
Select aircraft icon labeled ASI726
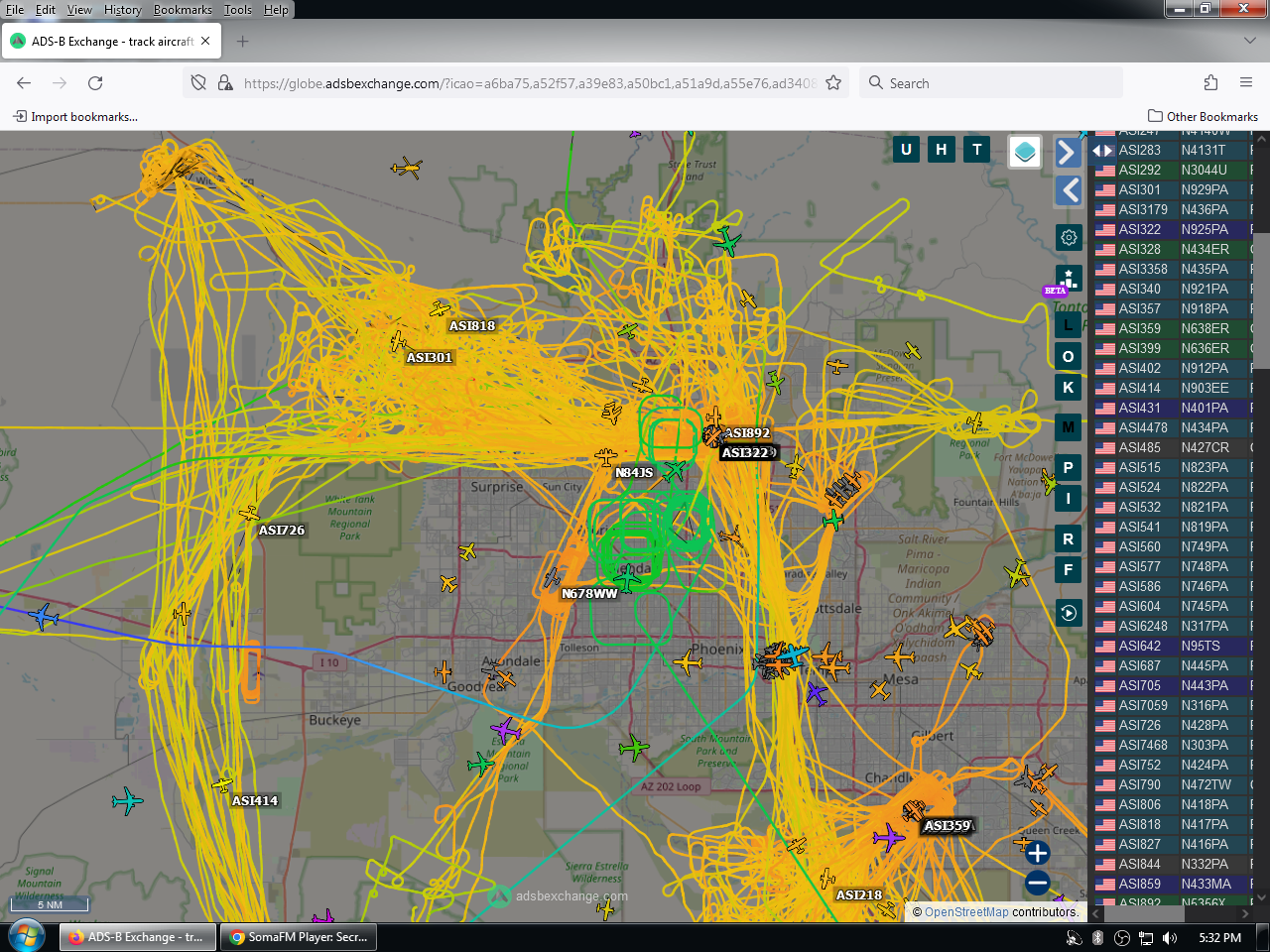[249, 513]
